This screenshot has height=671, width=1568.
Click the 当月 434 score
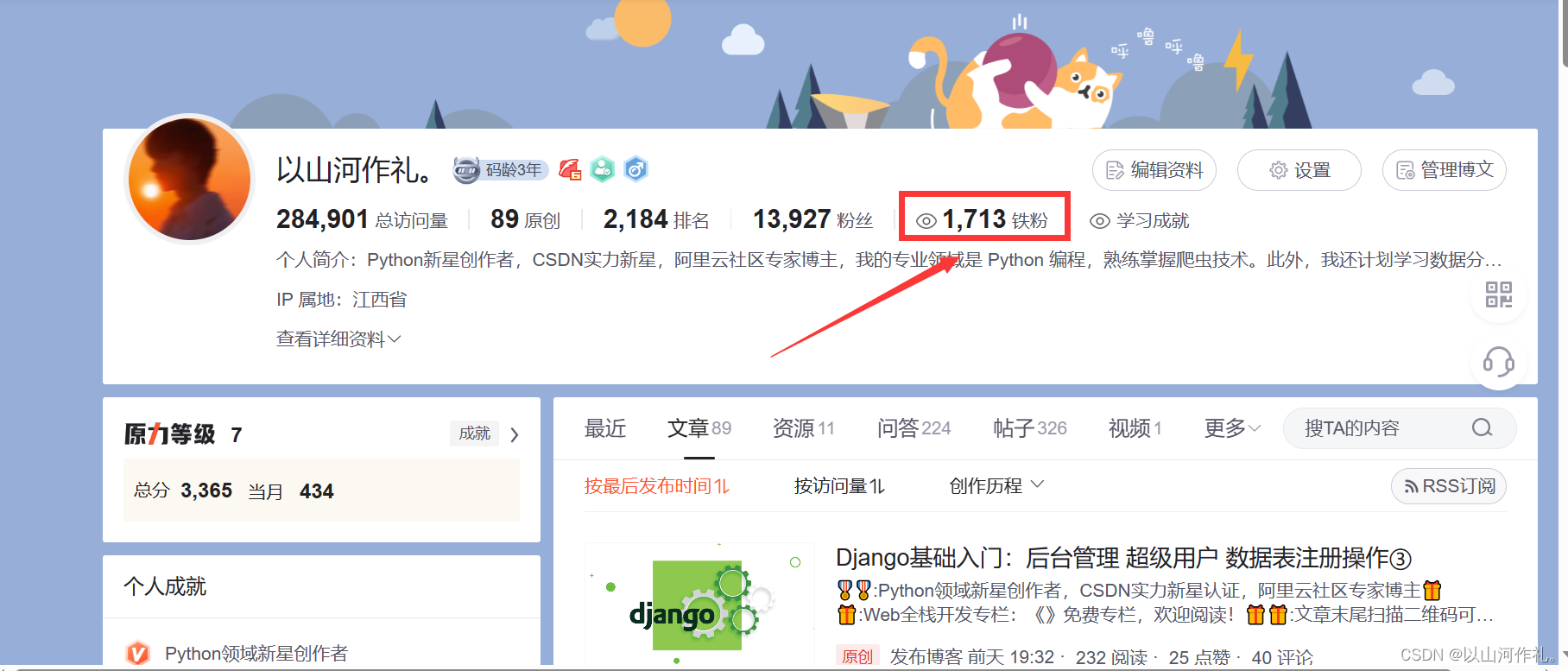(291, 491)
